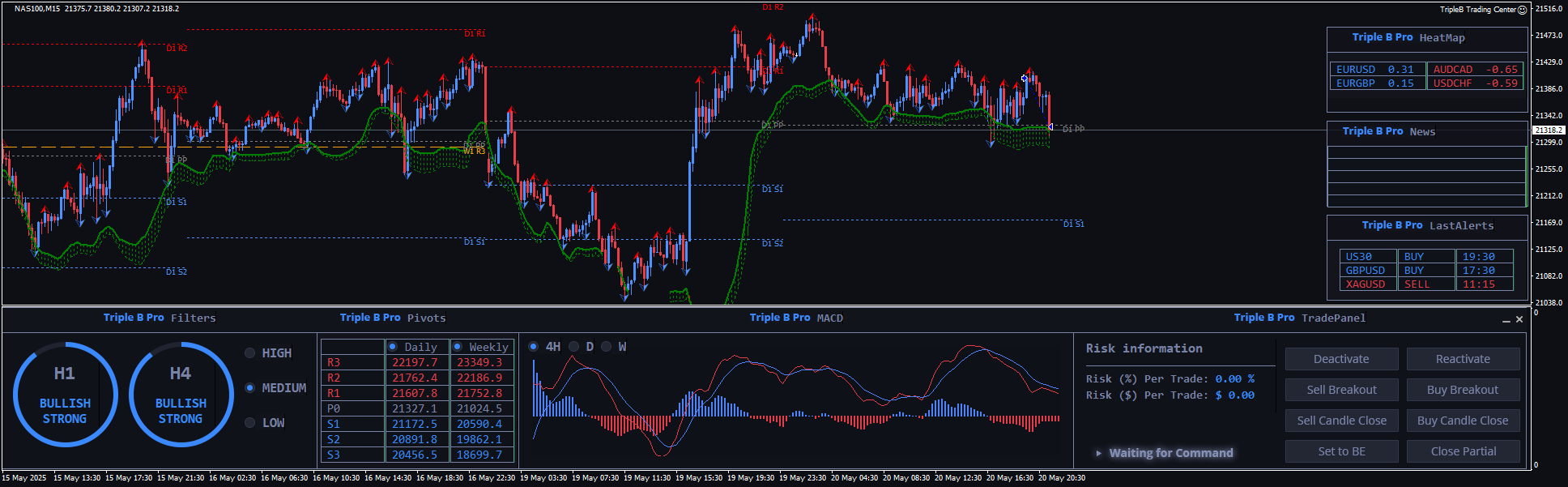Select the HIGH filter radio button
The height and width of the screenshot is (487, 1568).
coord(250,353)
